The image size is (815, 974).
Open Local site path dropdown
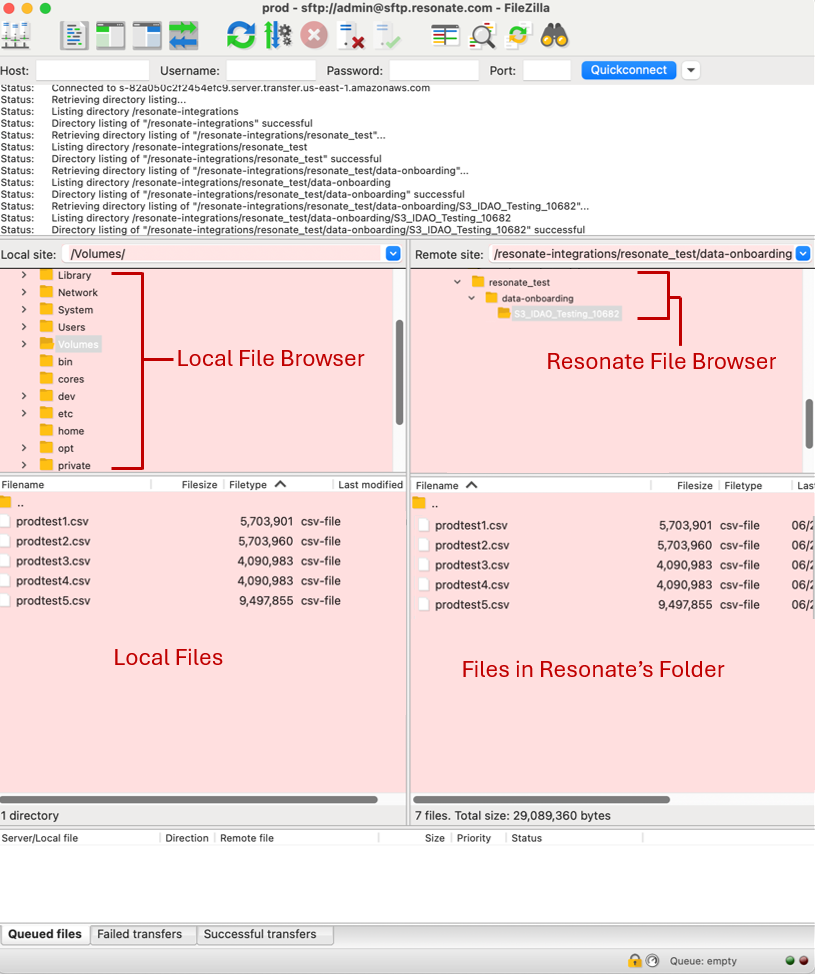(x=393, y=253)
